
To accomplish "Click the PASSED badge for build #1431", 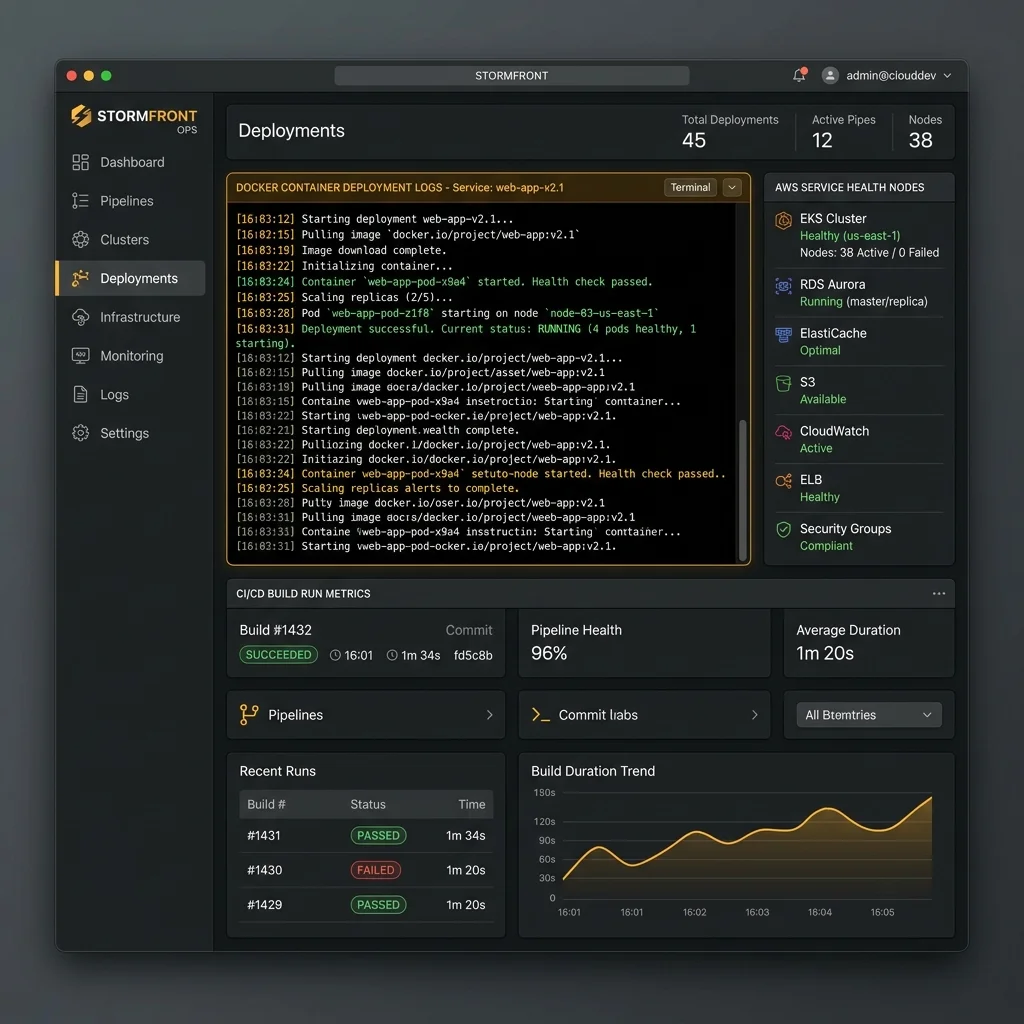I will pos(378,835).
